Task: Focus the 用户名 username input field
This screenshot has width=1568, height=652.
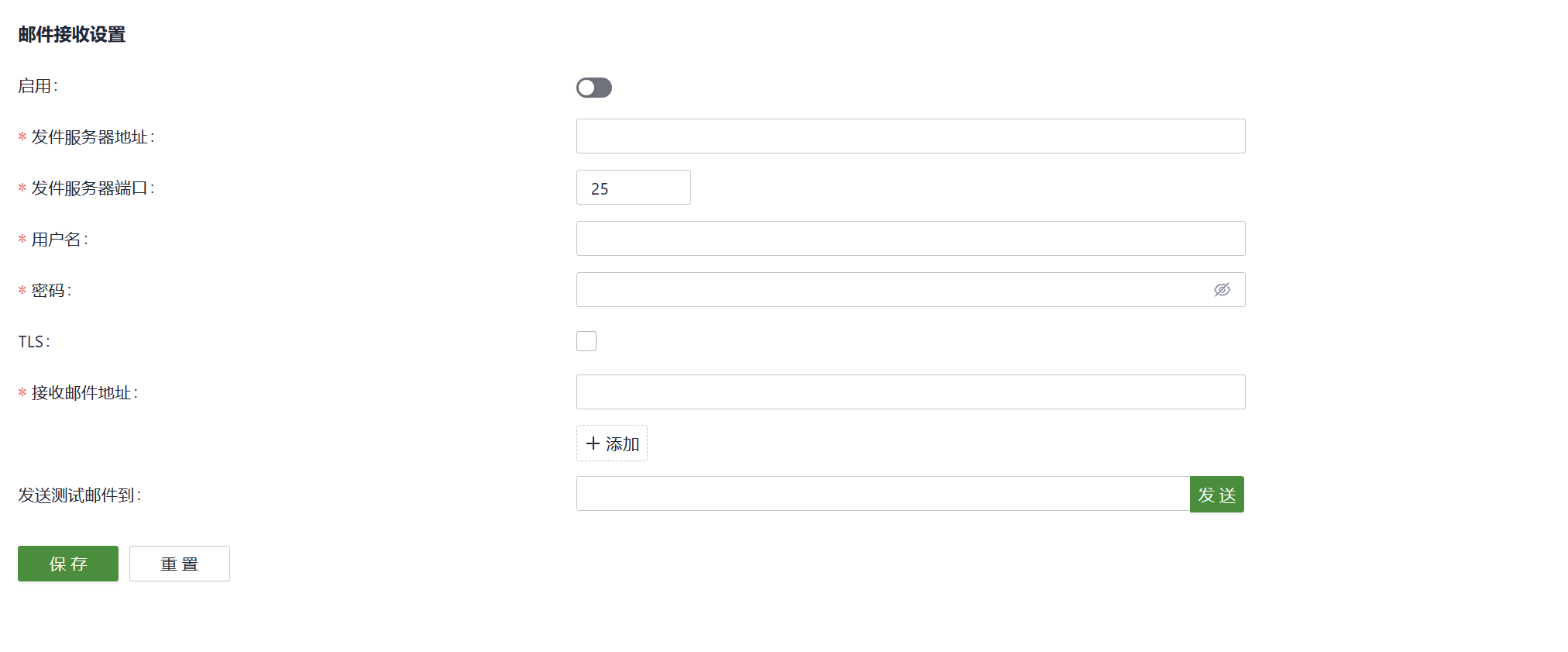Action: [x=911, y=239]
